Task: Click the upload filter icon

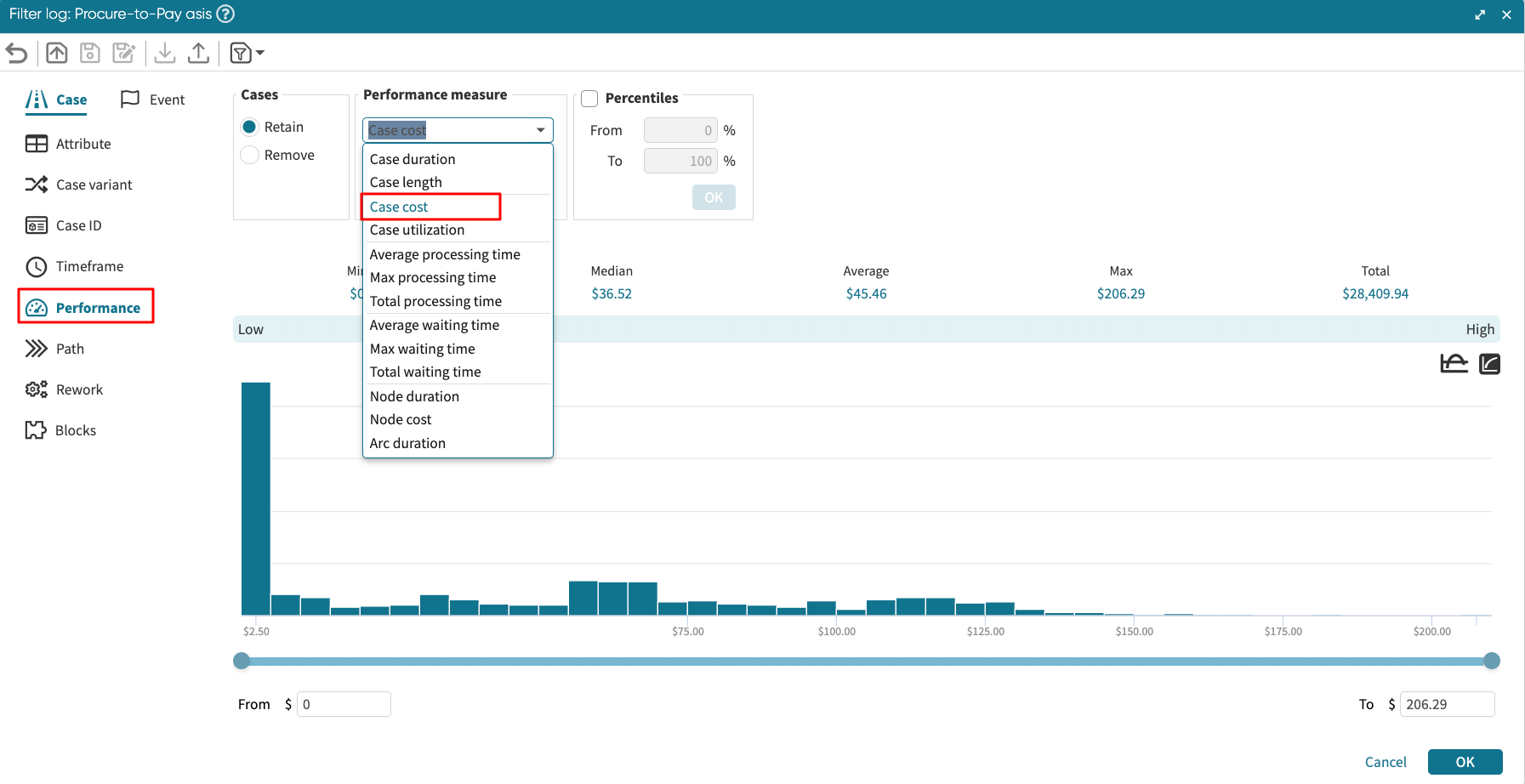Action: pyautogui.click(x=198, y=53)
